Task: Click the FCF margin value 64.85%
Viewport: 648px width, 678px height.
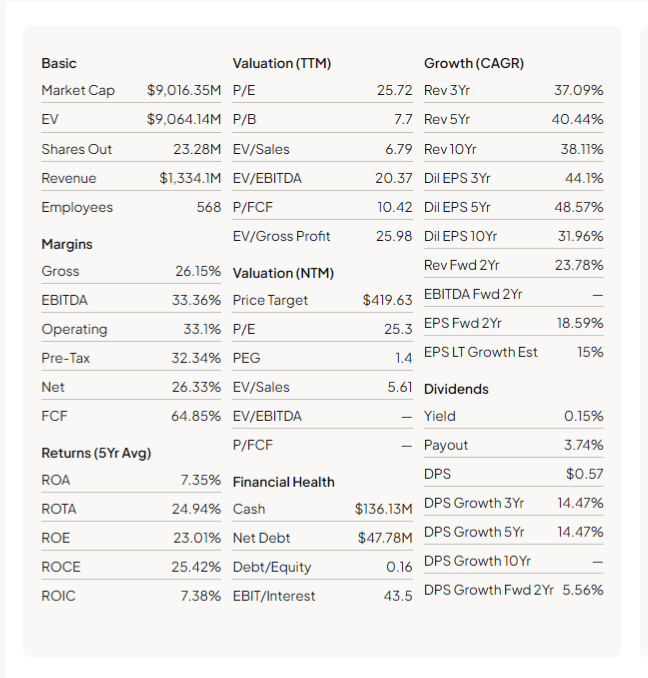Action: pyautogui.click(x=196, y=416)
